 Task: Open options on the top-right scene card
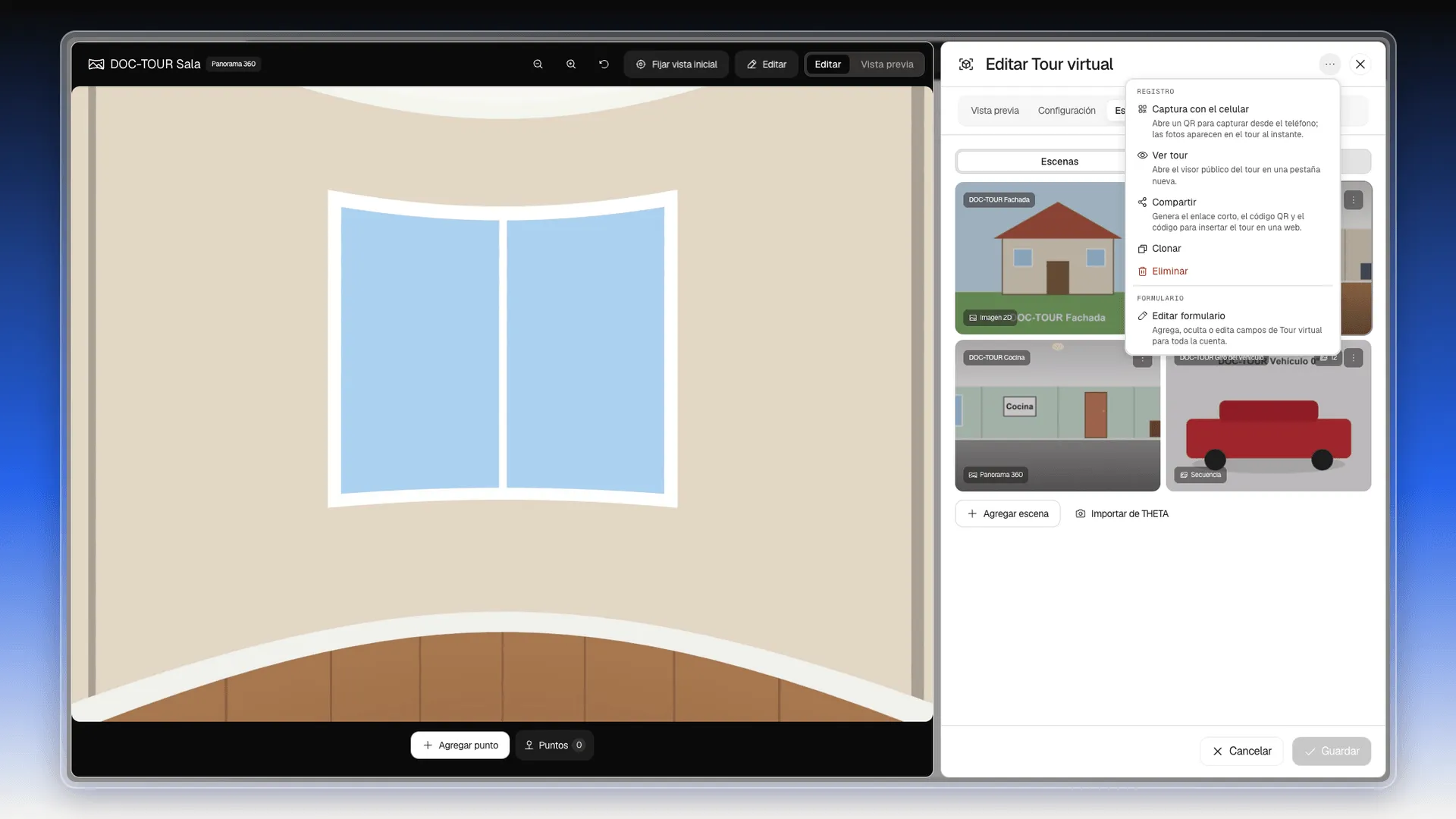(x=1354, y=200)
